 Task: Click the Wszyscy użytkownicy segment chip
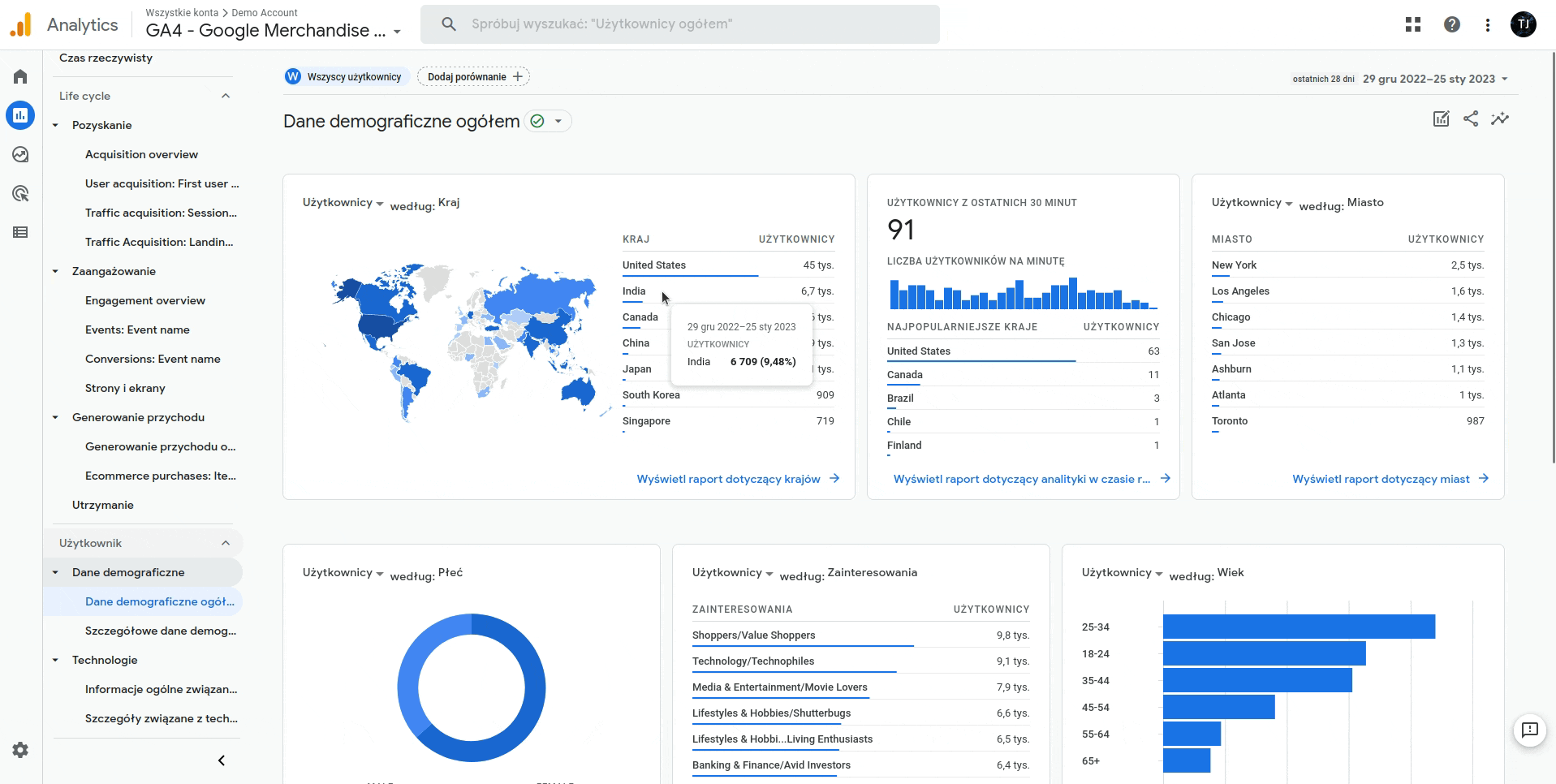[347, 76]
